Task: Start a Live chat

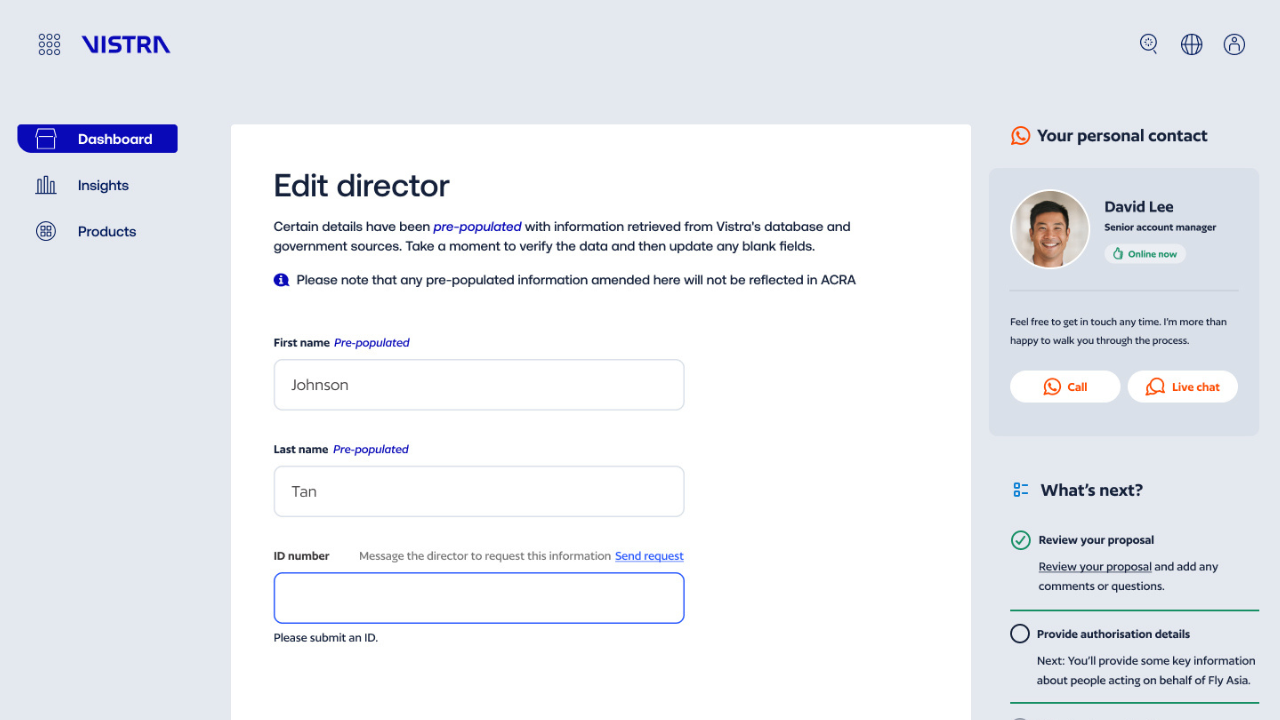Action: pyautogui.click(x=1182, y=387)
